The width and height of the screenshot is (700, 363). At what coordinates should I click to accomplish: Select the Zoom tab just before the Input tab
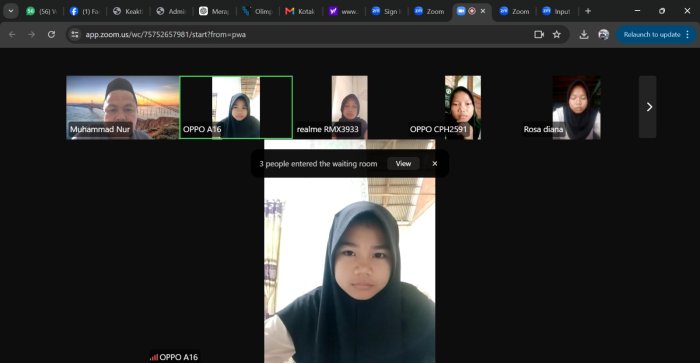[515, 11]
